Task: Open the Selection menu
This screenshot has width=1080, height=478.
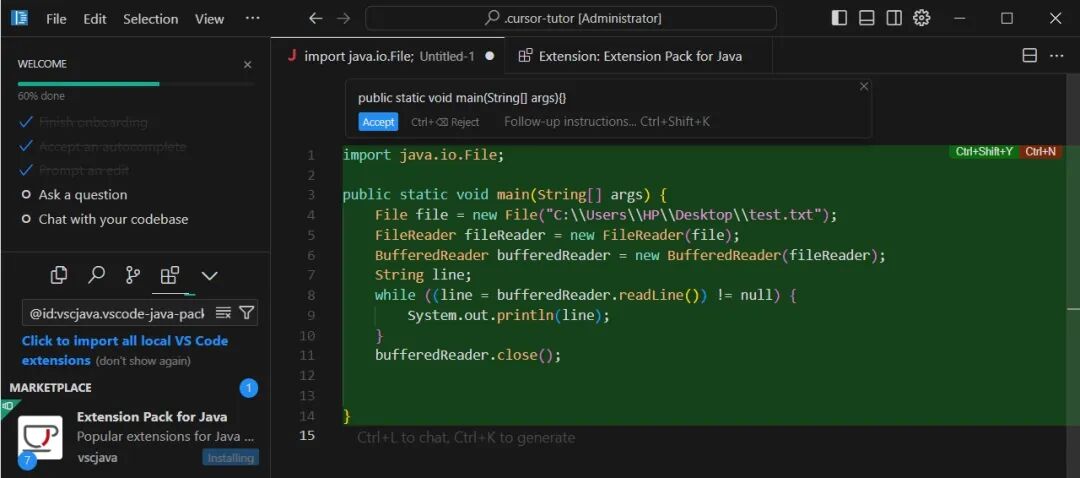Action: tap(150, 19)
